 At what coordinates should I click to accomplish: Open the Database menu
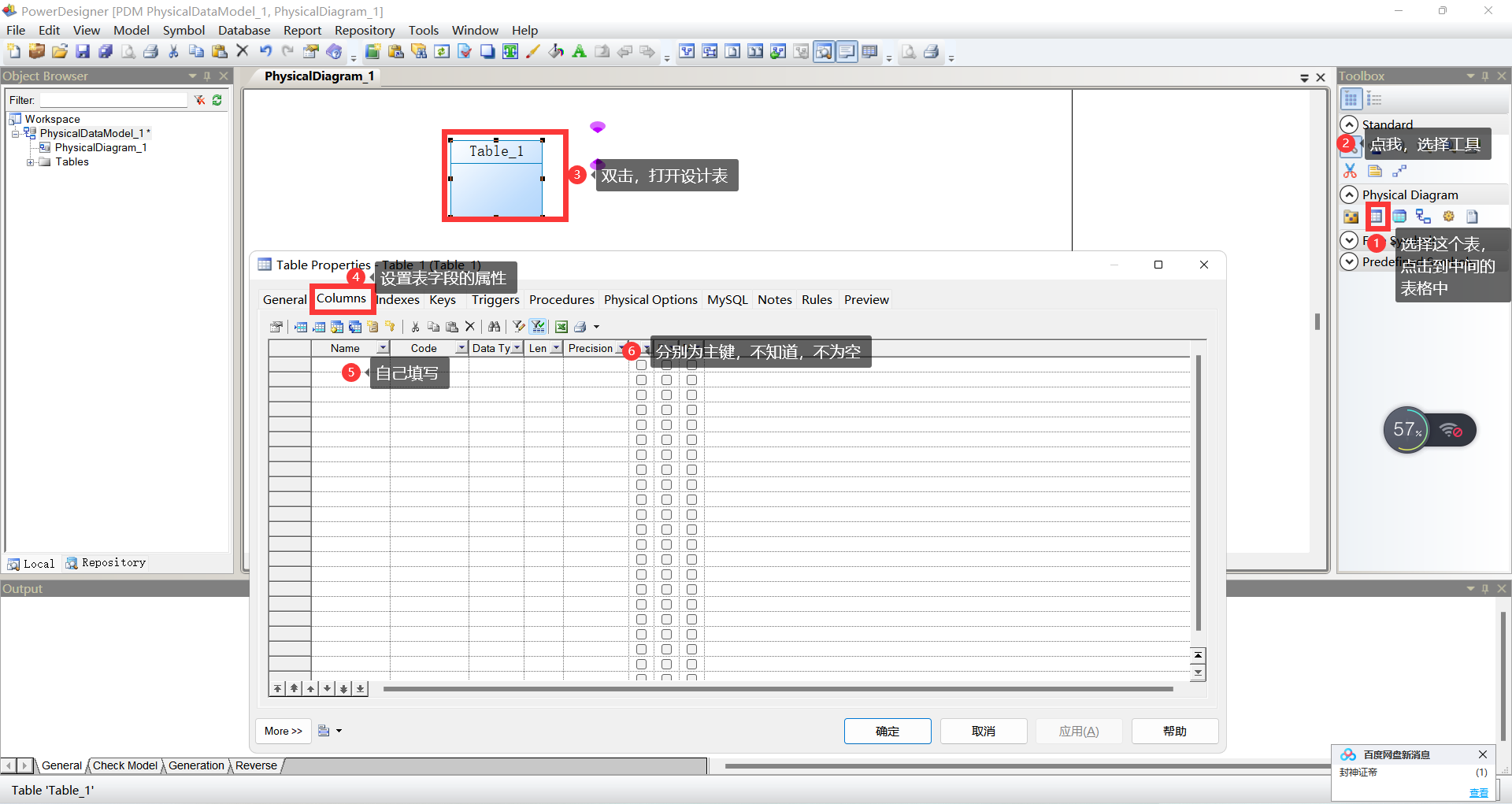(x=243, y=30)
